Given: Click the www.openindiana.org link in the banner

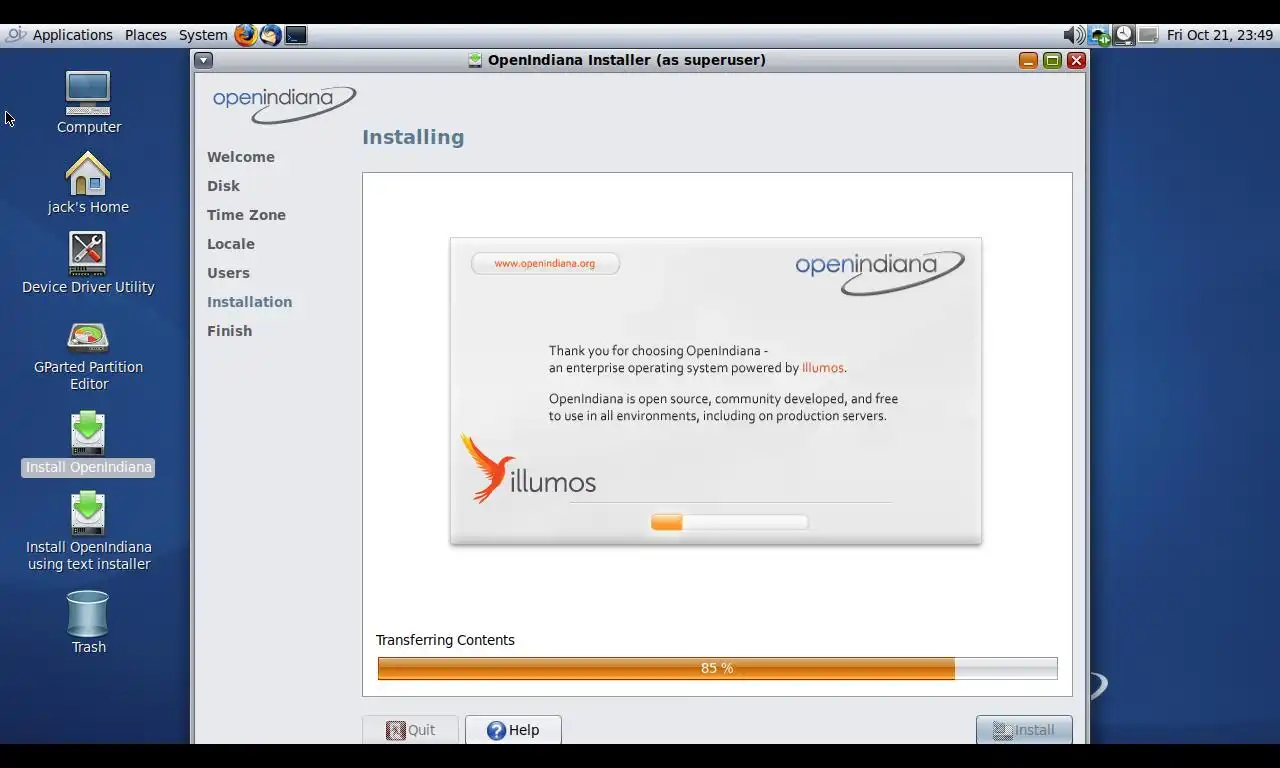Looking at the screenshot, I should click(x=545, y=263).
